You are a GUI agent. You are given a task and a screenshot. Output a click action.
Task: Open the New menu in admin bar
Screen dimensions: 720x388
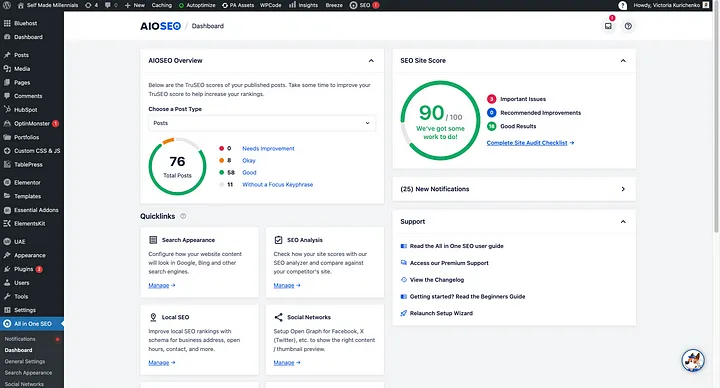pyautogui.click(x=135, y=5)
